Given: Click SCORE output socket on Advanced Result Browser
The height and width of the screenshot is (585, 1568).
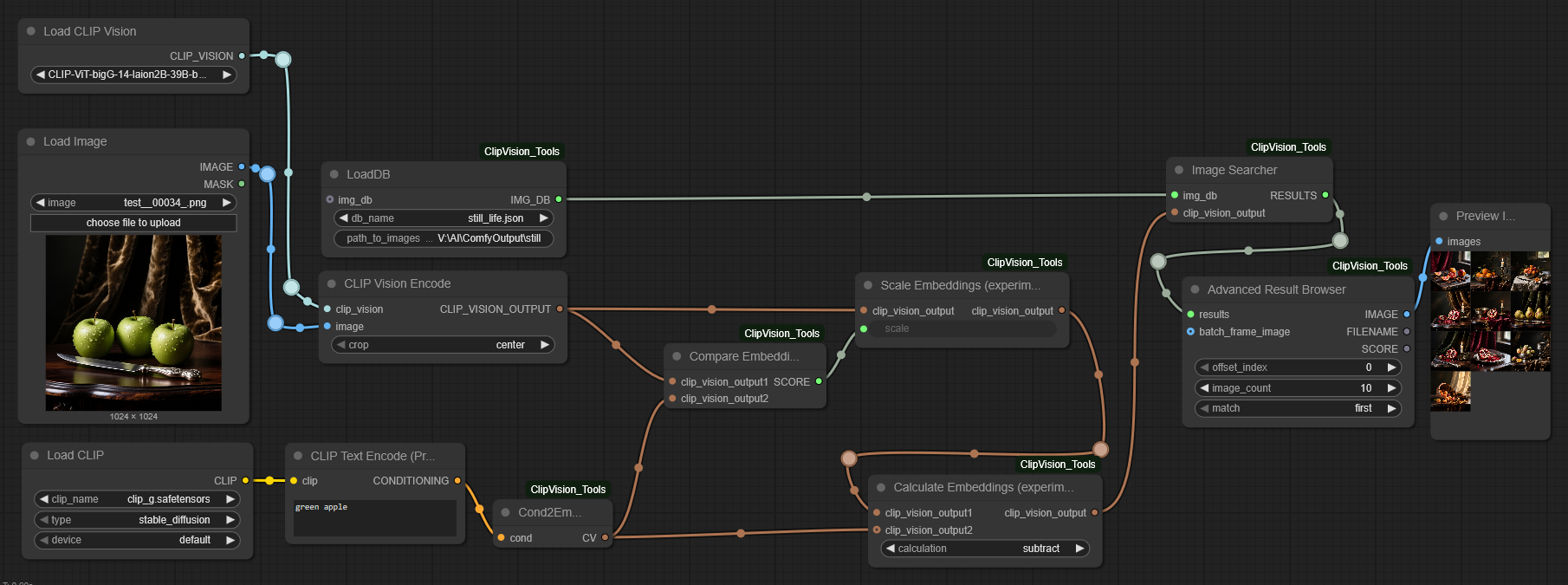Looking at the screenshot, I should click(1407, 348).
